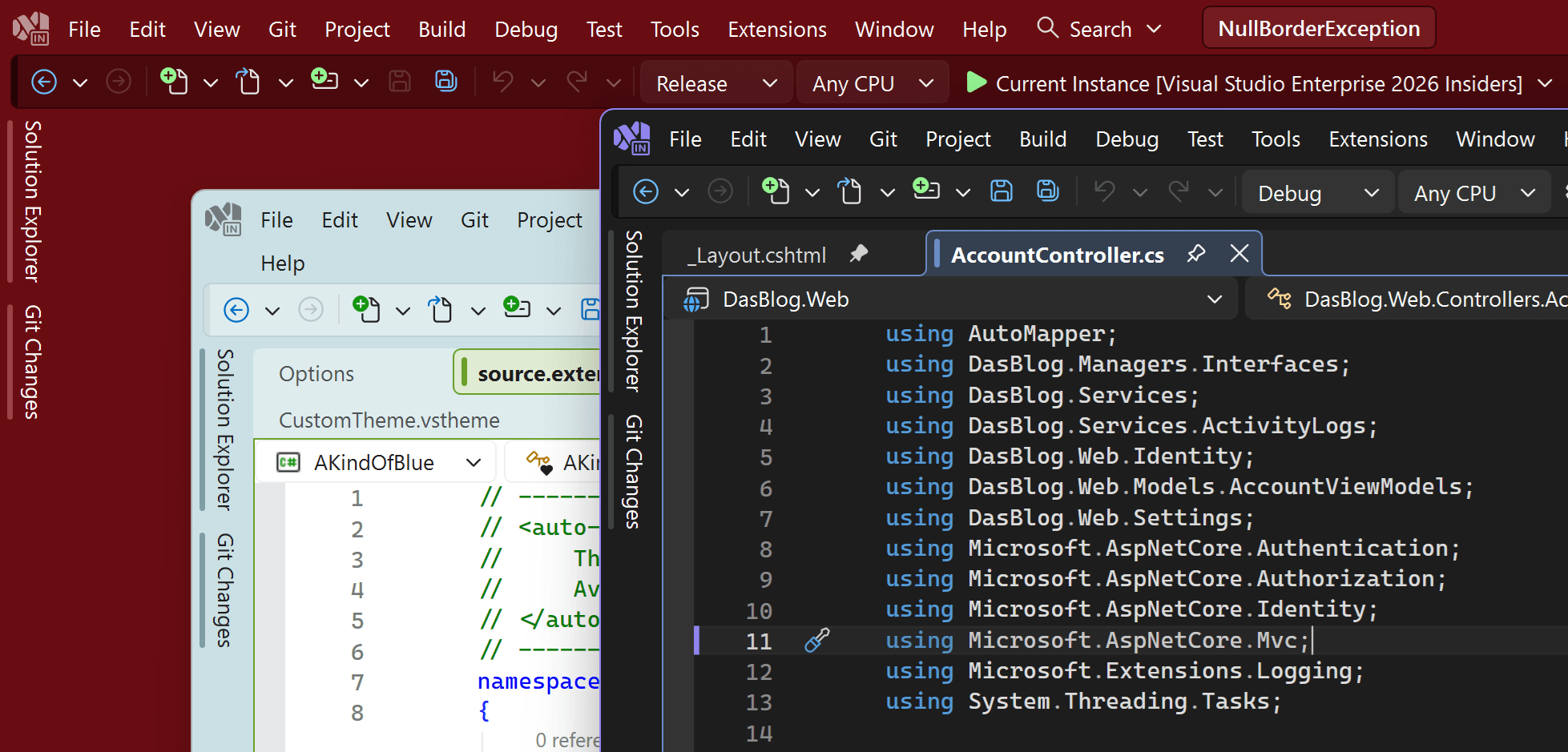Click Save icon in dark window toolbar
This screenshot has width=1568, height=752.
tap(1002, 191)
